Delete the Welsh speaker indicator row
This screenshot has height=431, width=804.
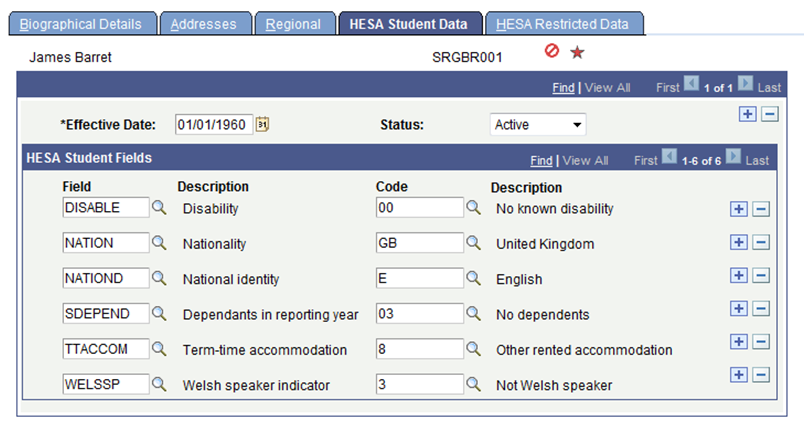tap(760, 375)
